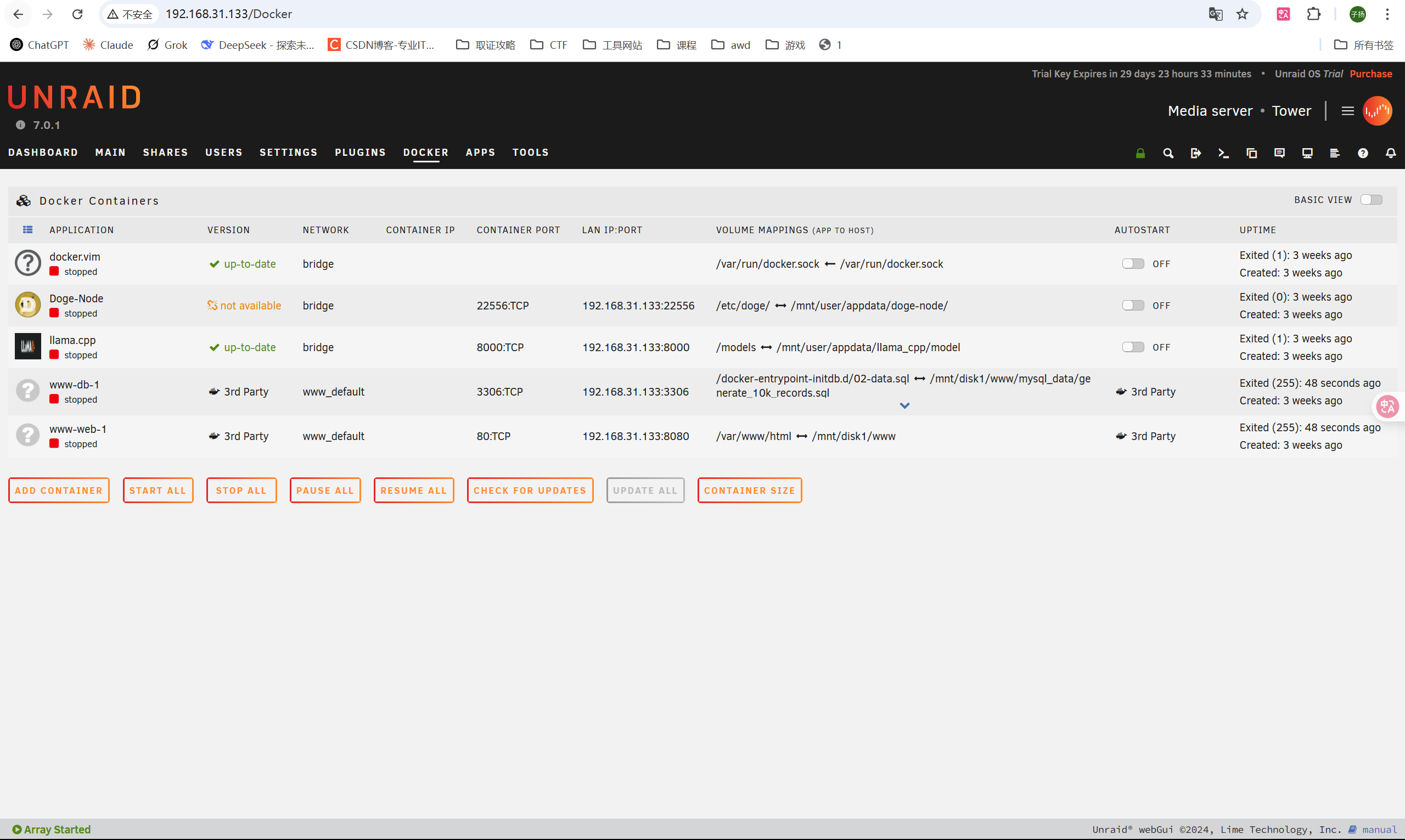The image size is (1405, 840).
Task: Click the www-db-1 question mark icon
Action: [28, 391]
